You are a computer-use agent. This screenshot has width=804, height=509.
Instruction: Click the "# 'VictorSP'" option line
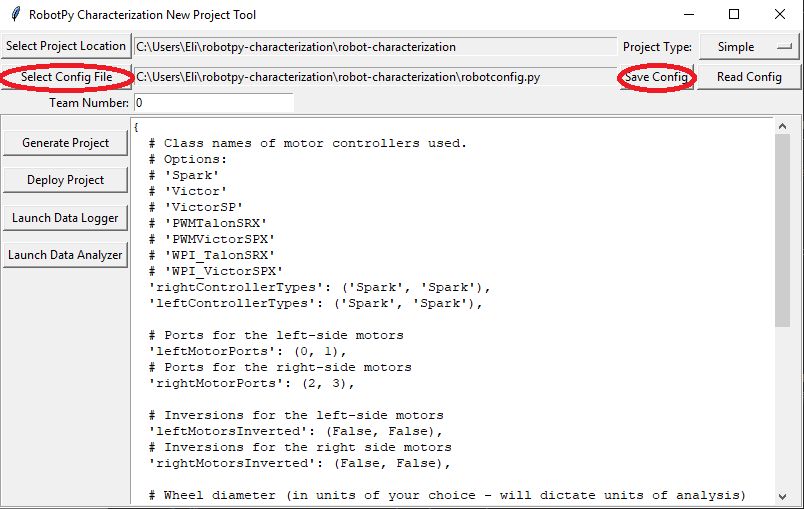click(195, 207)
